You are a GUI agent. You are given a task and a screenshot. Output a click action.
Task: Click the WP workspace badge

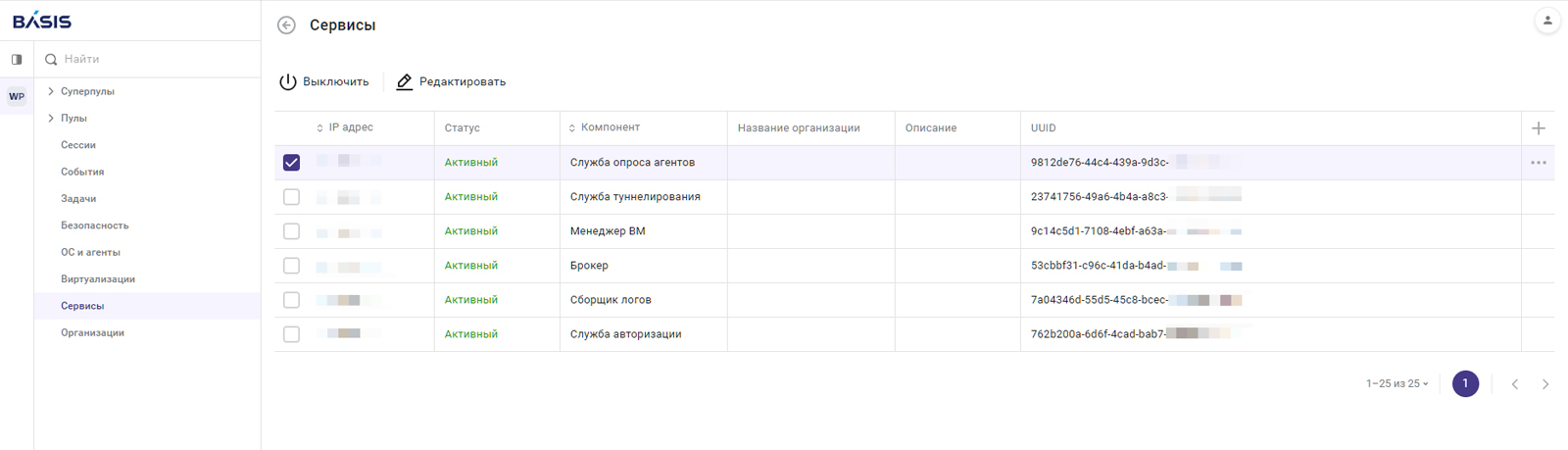(x=17, y=97)
